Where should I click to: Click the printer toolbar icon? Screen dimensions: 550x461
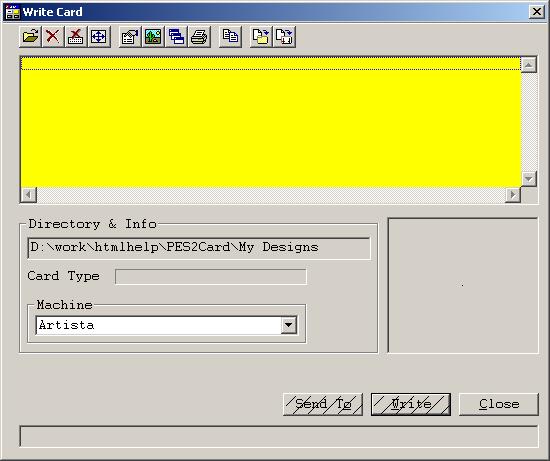coord(199,36)
